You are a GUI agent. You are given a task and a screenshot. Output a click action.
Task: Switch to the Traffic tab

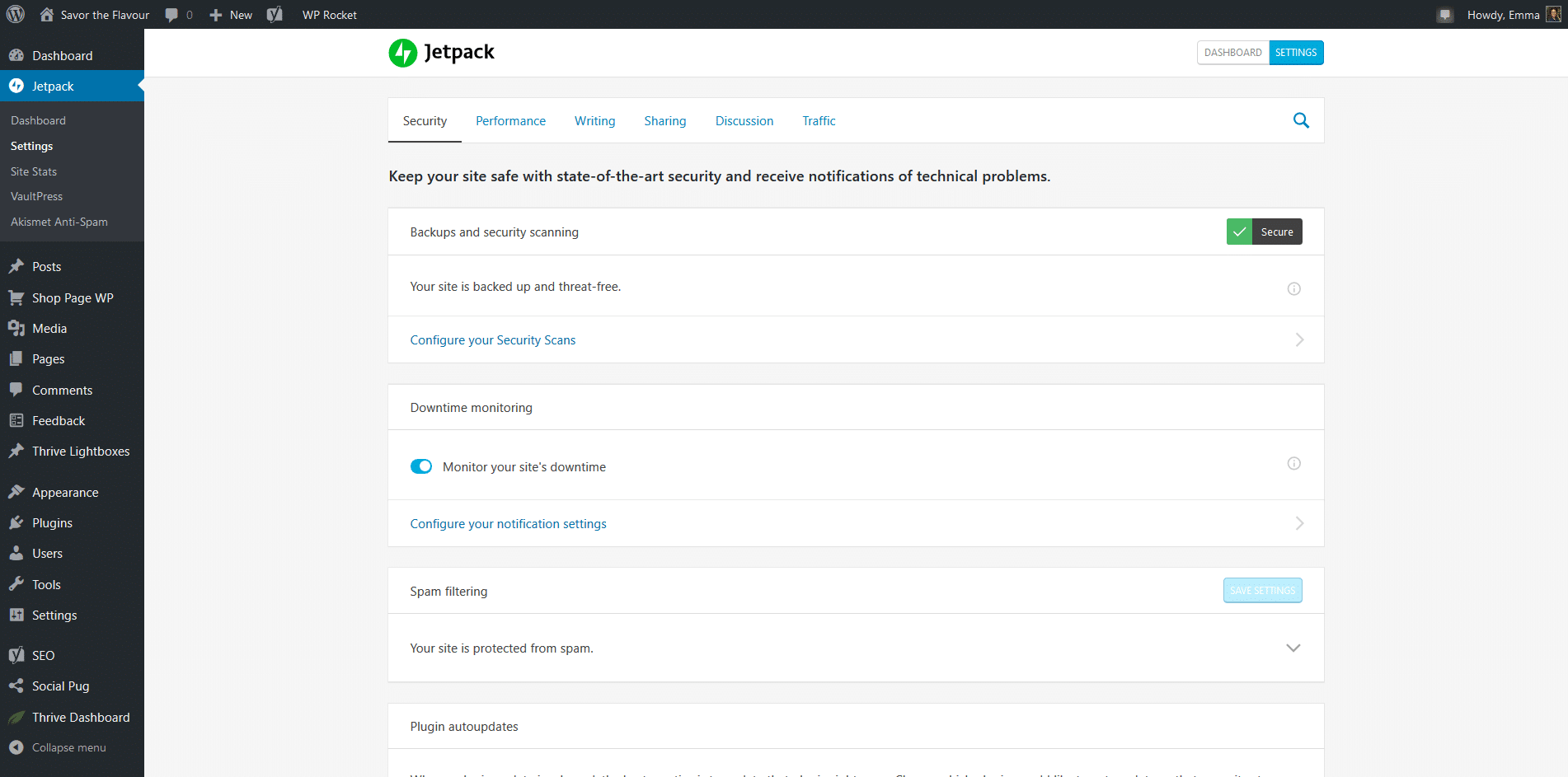pyautogui.click(x=819, y=120)
